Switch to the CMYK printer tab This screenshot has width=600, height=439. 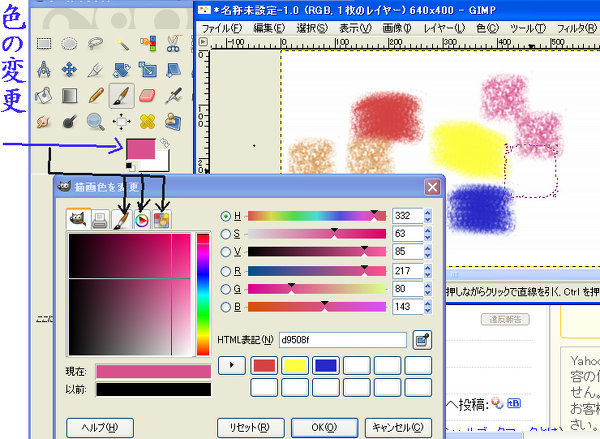(x=101, y=220)
